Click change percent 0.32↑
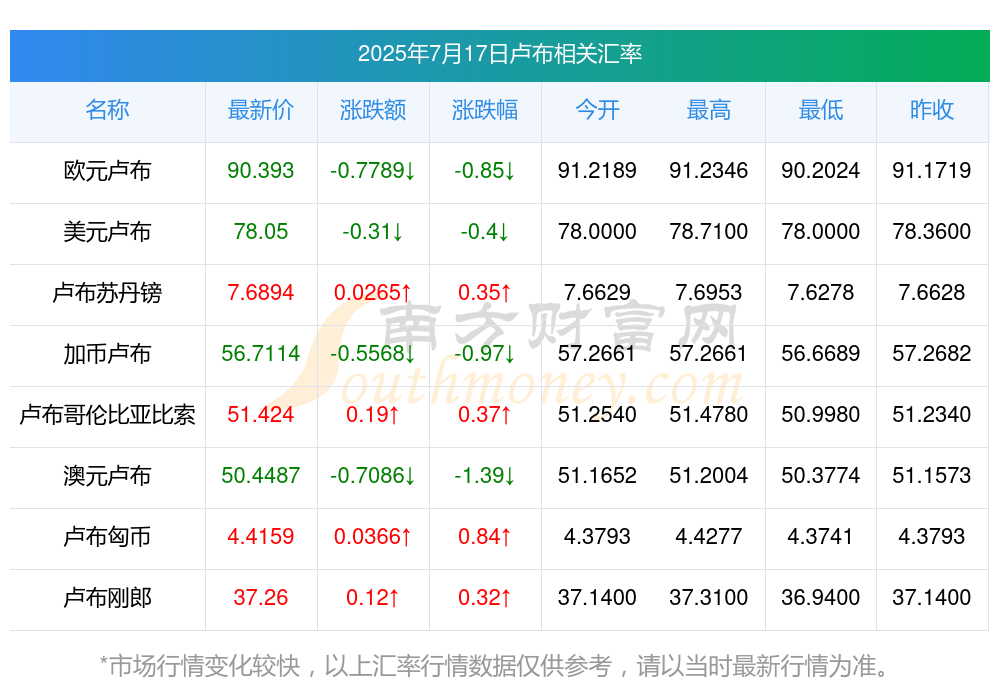Viewport: 1000px width, 698px height. [x=485, y=597]
